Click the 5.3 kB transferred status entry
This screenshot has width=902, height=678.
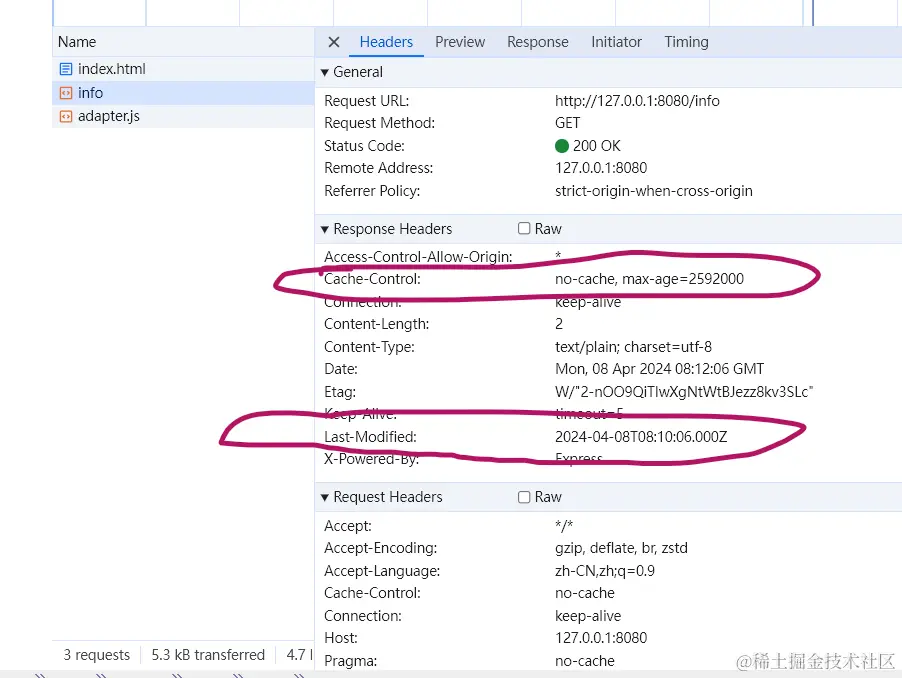tap(208, 655)
